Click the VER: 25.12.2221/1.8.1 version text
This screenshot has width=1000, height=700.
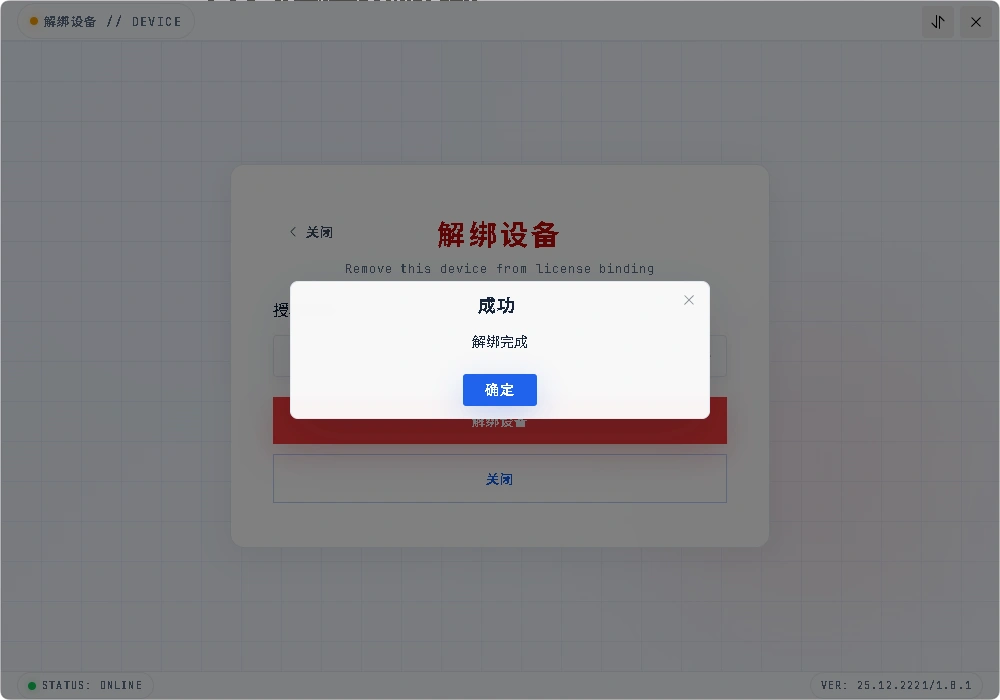click(x=897, y=685)
